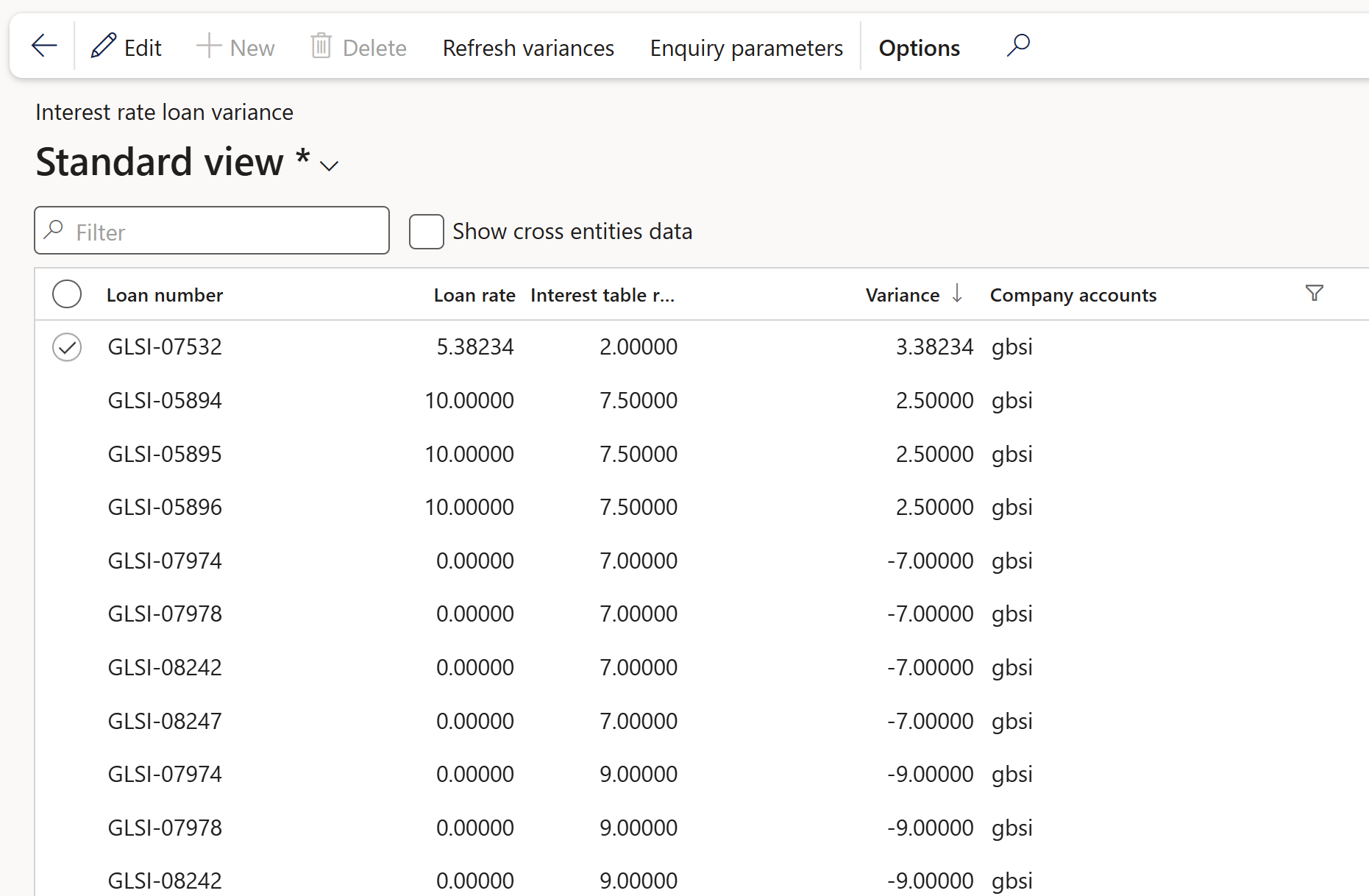Click interest rate 7.50000 in GLSI-05896 row
Viewport: 1369px width, 896px height.
639,507
